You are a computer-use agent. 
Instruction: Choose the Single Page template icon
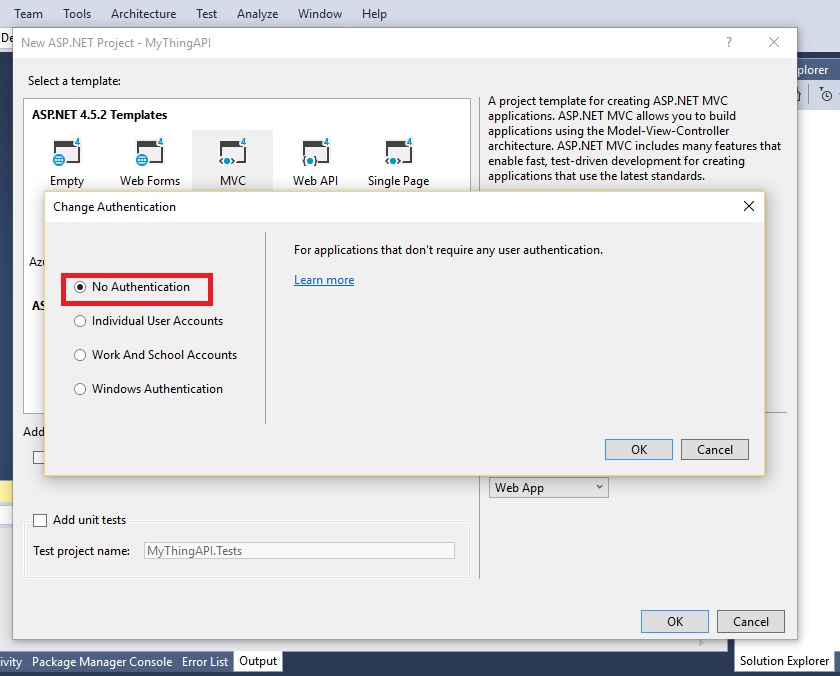398,154
